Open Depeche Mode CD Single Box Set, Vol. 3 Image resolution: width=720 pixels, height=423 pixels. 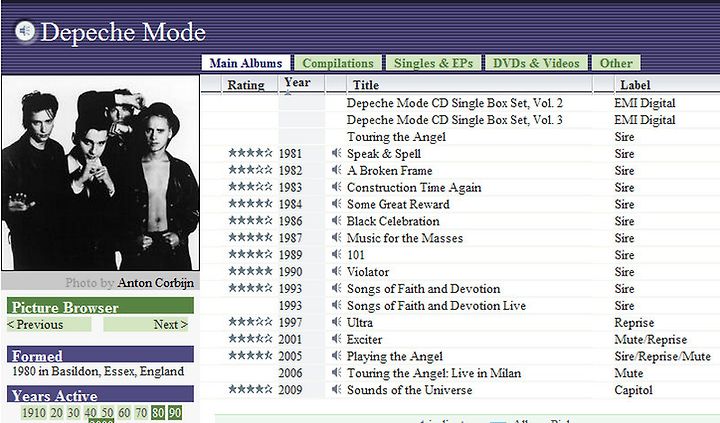click(455, 120)
